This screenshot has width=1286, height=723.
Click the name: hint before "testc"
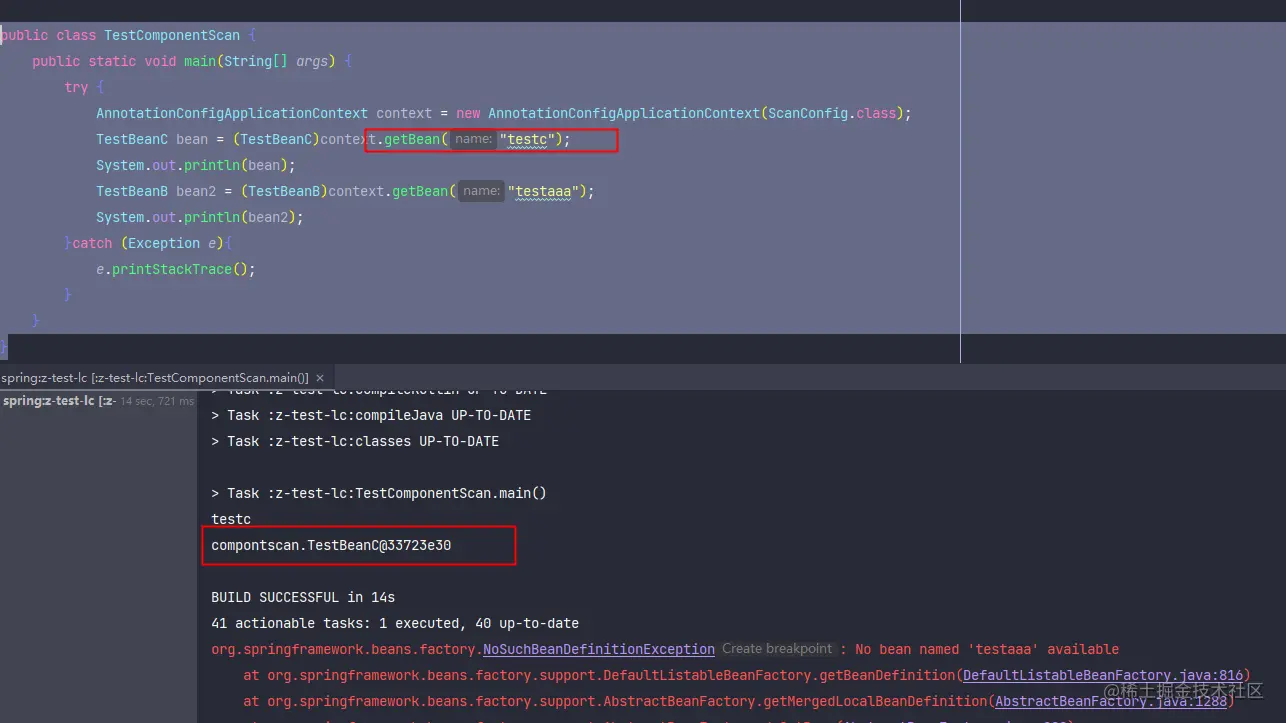[x=473, y=139]
